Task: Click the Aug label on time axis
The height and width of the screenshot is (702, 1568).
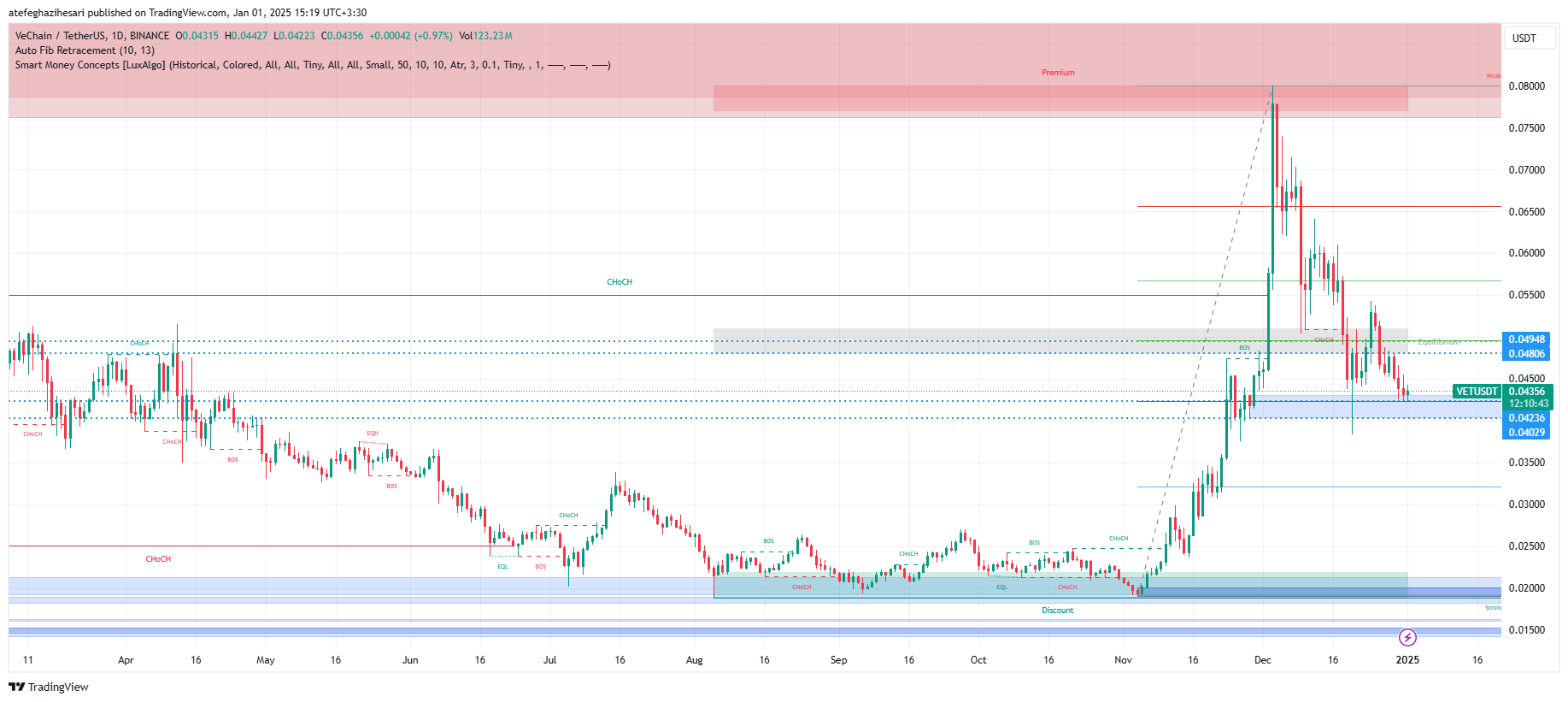Action: coord(694,660)
